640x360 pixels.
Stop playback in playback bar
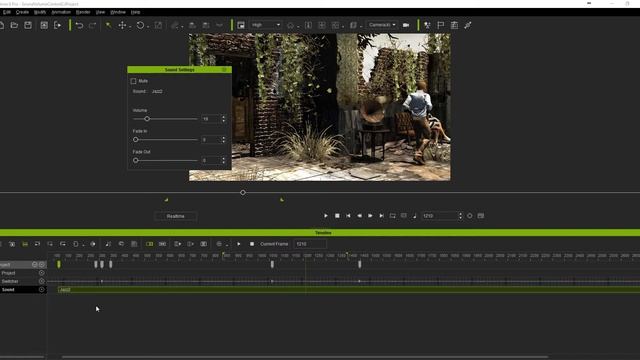(337, 216)
